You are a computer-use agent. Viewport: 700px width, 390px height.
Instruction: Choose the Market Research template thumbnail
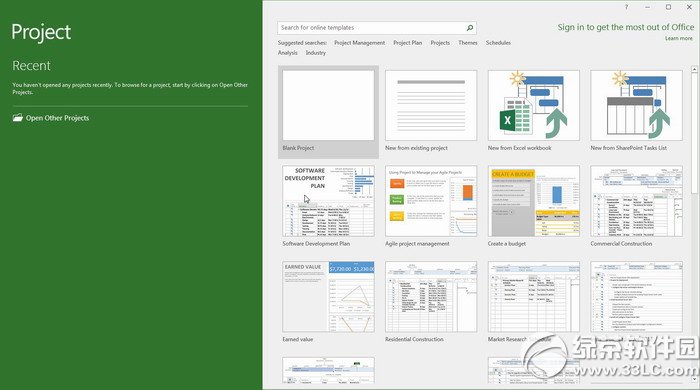(x=534, y=297)
